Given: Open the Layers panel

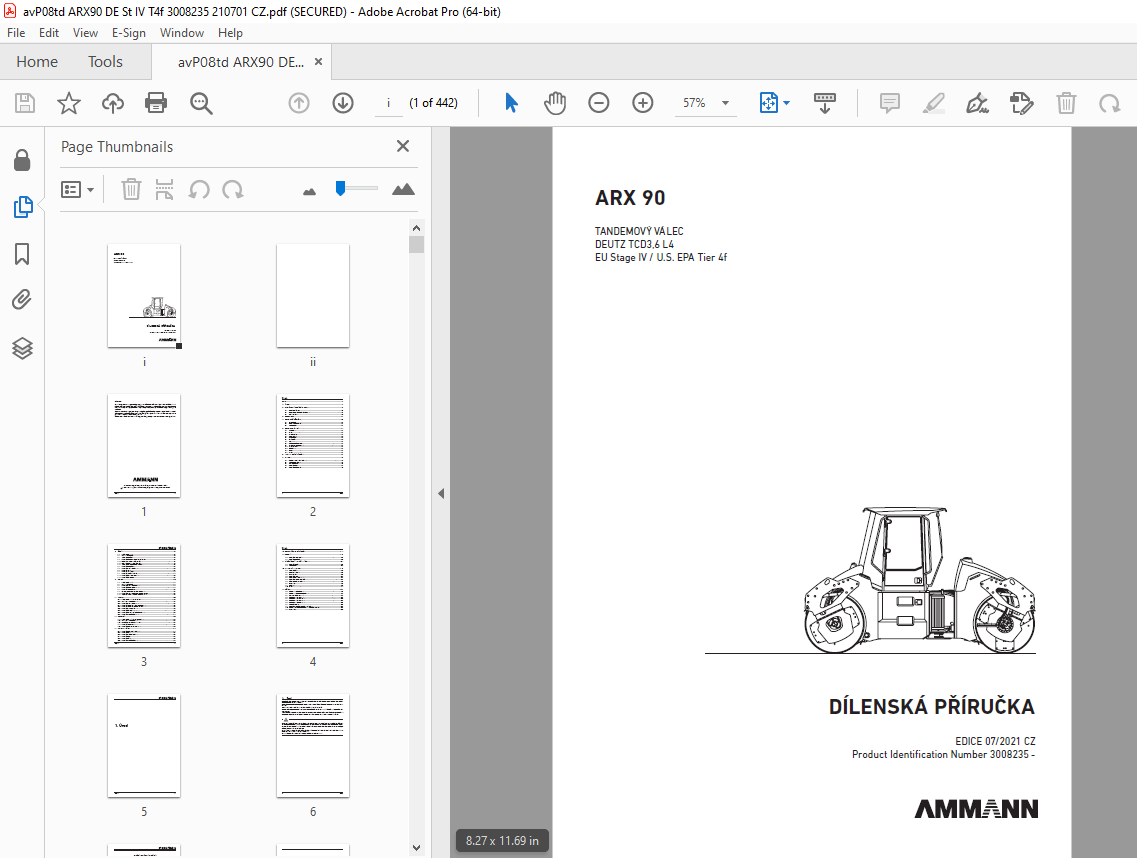Looking at the screenshot, I should click(x=22, y=348).
